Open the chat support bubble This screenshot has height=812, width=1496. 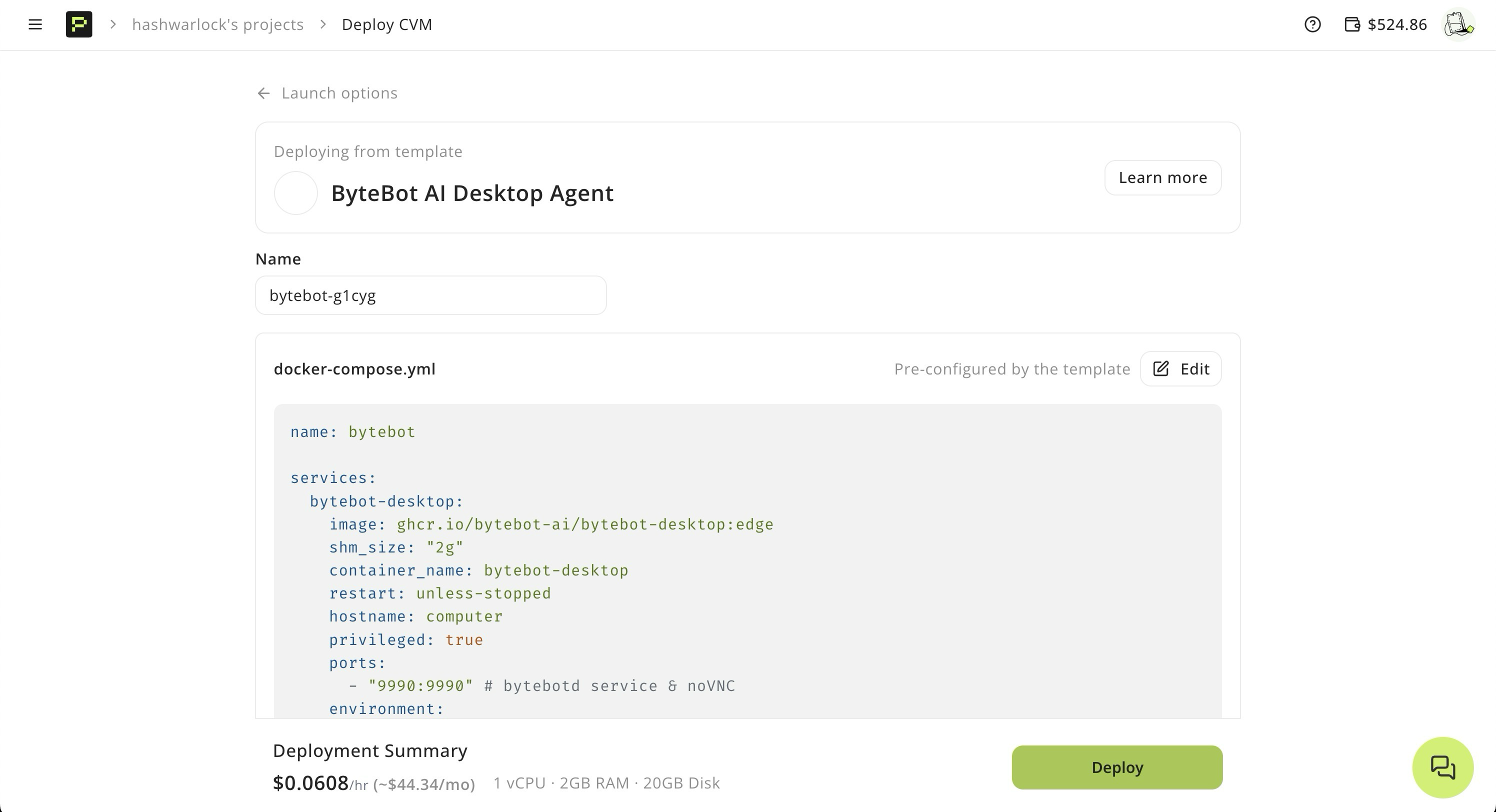tap(1442, 767)
